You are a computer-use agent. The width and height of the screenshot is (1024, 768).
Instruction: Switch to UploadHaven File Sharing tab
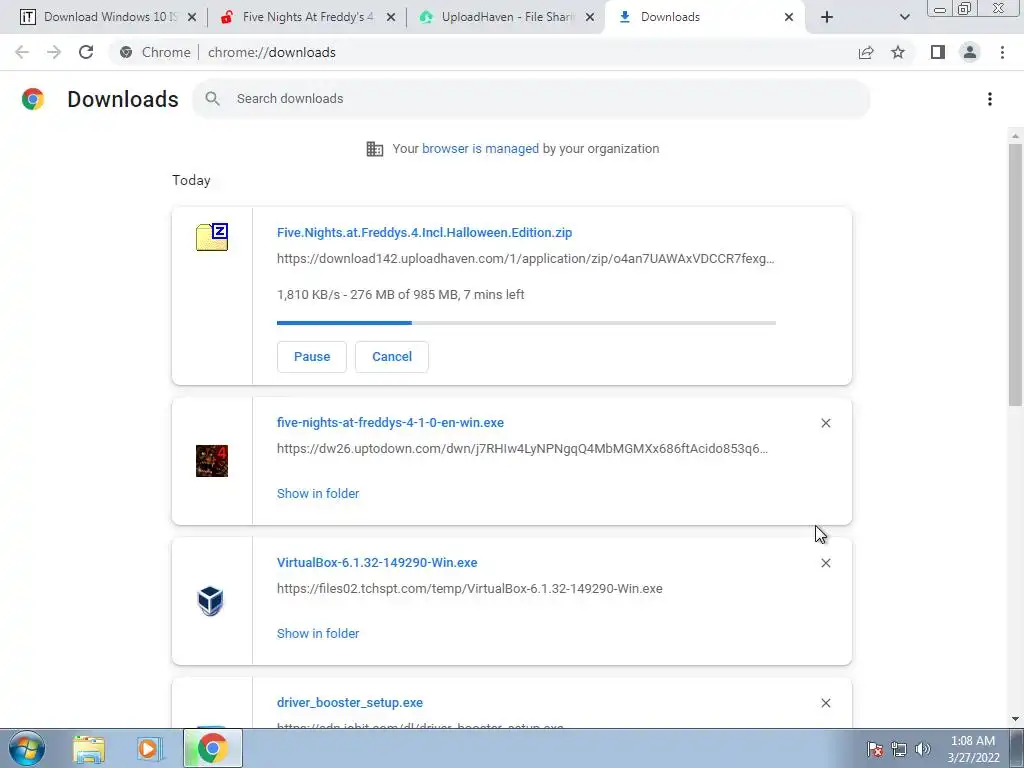click(506, 18)
